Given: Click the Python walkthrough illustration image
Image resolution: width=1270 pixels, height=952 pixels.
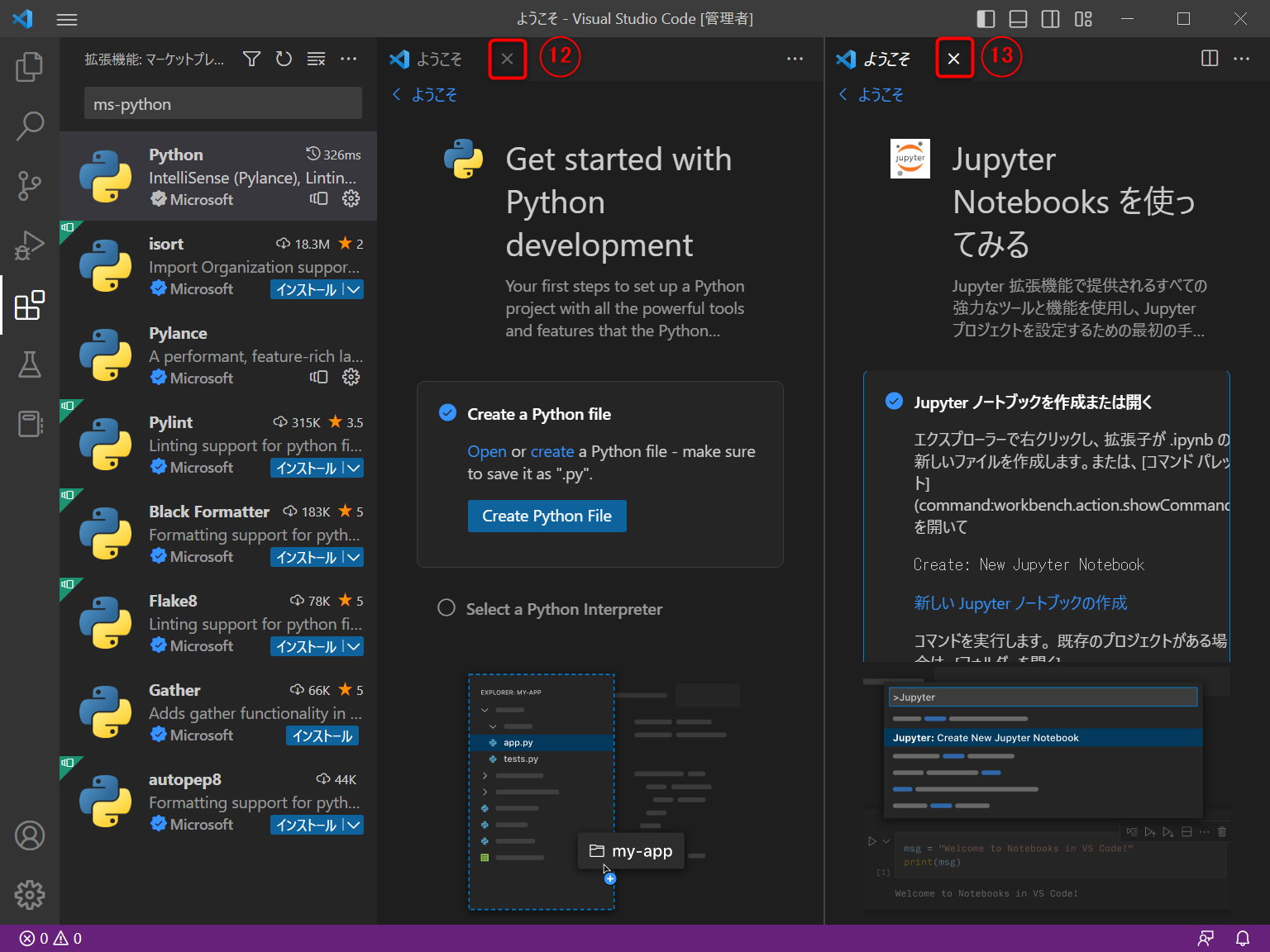Looking at the screenshot, I should pos(599,792).
